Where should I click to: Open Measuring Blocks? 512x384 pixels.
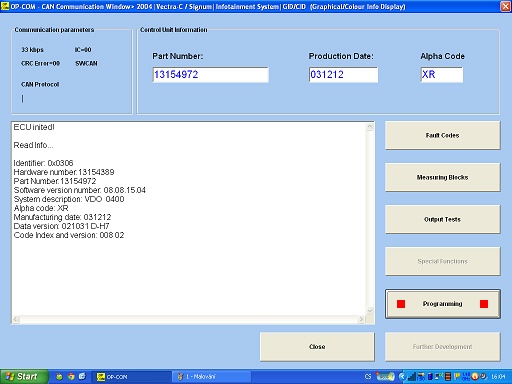442,177
